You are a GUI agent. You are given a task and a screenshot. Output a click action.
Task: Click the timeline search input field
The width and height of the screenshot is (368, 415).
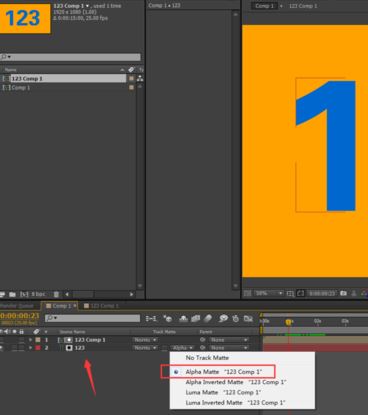(x=93, y=318)
